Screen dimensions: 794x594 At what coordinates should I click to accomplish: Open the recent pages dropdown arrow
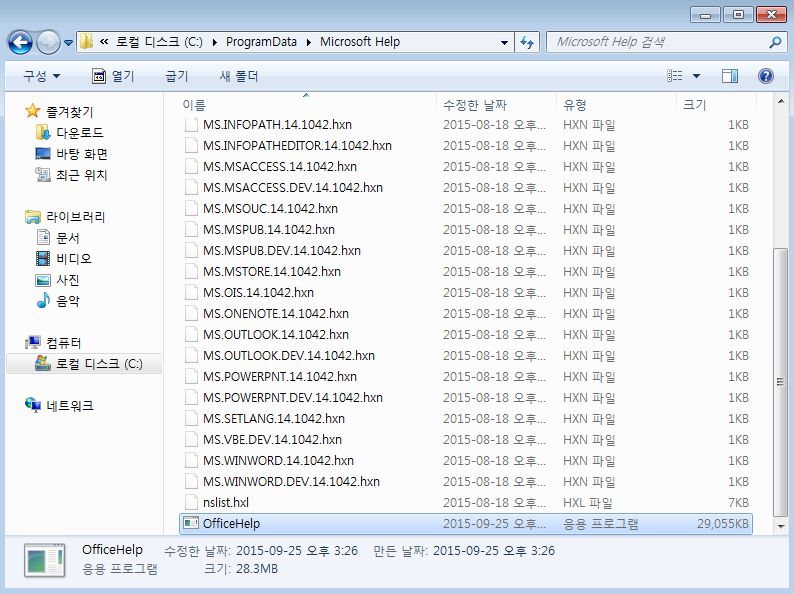point(68,43)
